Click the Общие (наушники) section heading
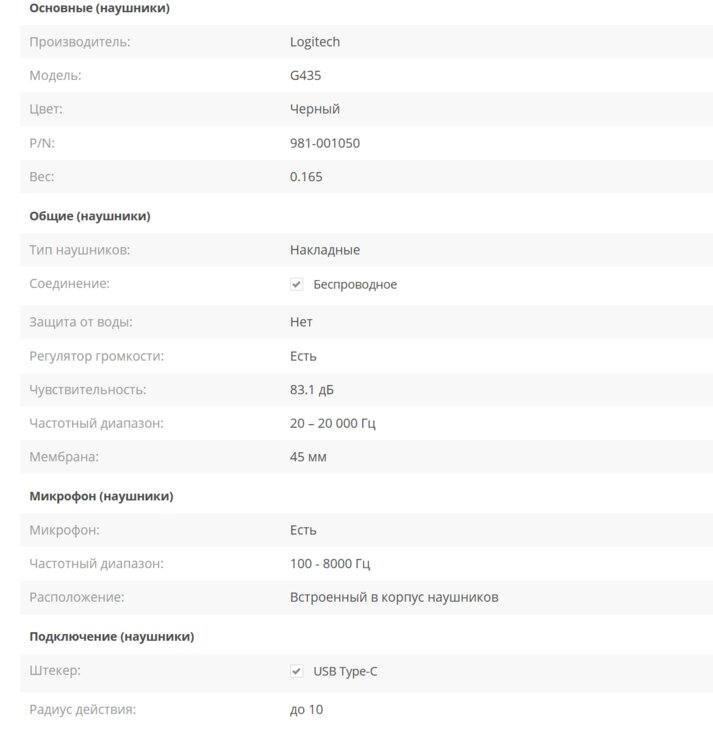 [x=90, y=216]
